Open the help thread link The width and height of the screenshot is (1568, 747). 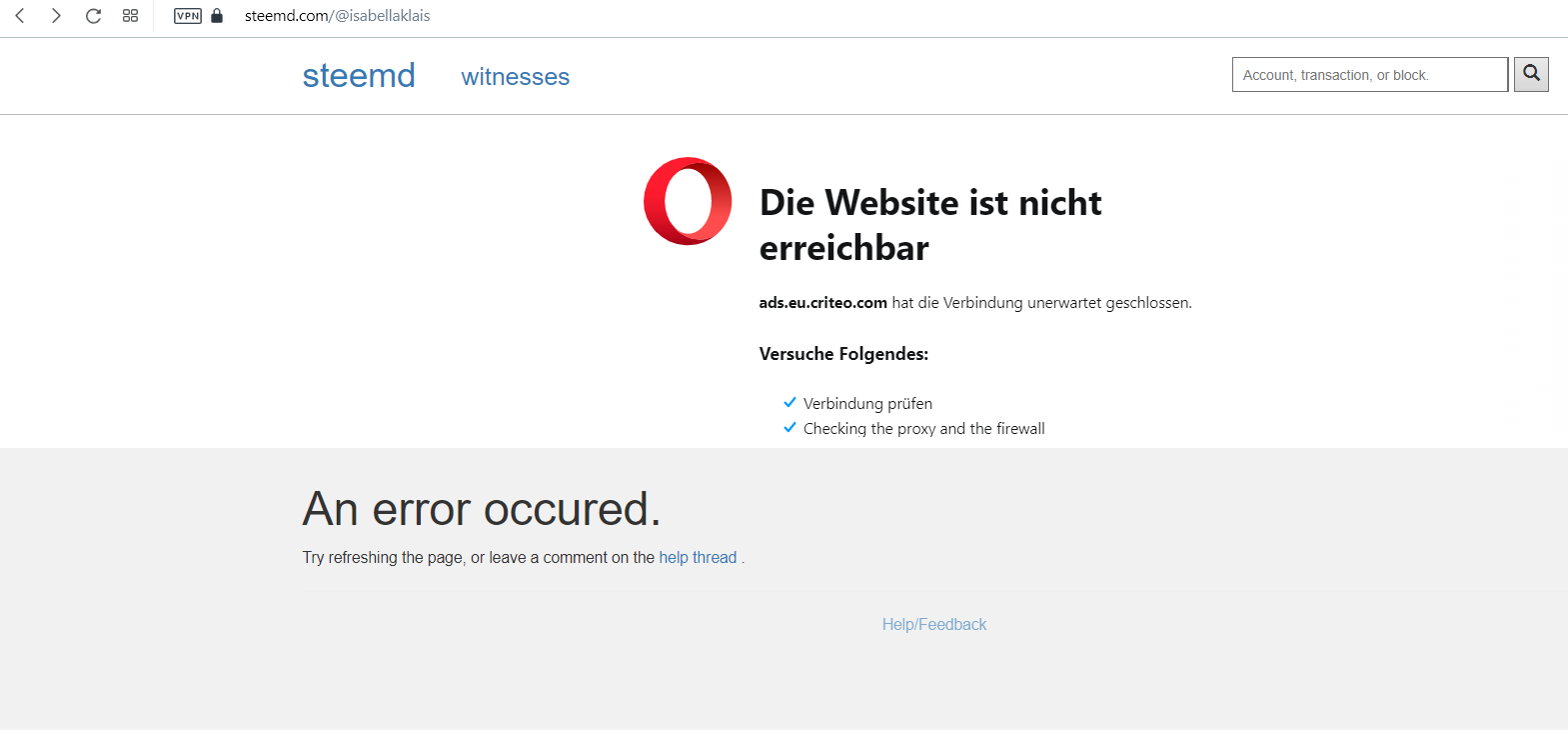[x=698, y=558]
